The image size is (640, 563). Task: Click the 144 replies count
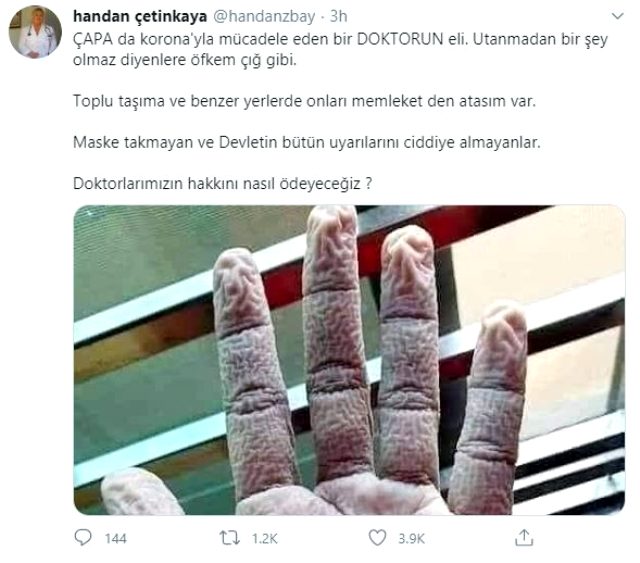coord(116,539)
